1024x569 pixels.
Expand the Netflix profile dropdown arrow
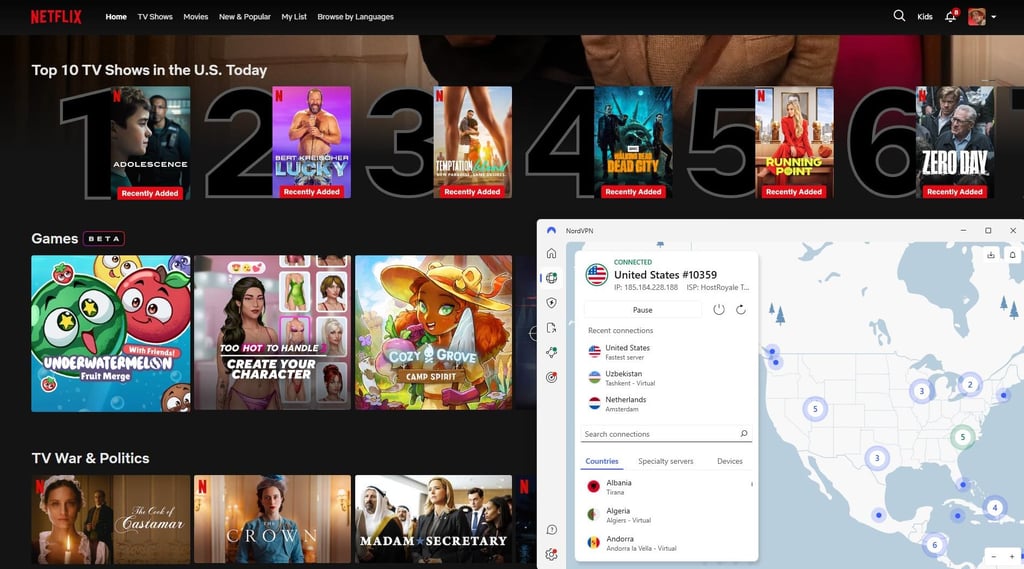(x=993, y=17)
